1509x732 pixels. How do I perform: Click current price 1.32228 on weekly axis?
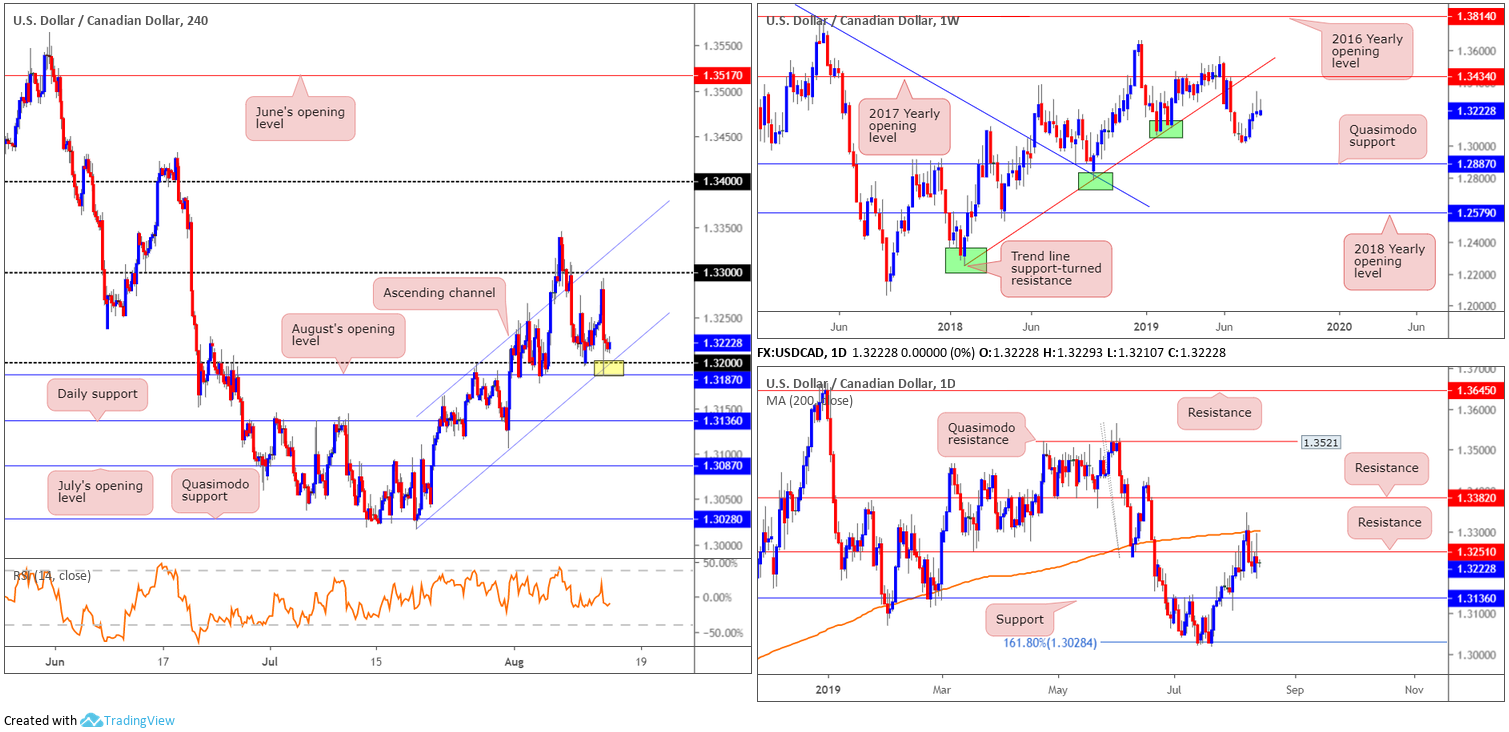coord(1478,110)
